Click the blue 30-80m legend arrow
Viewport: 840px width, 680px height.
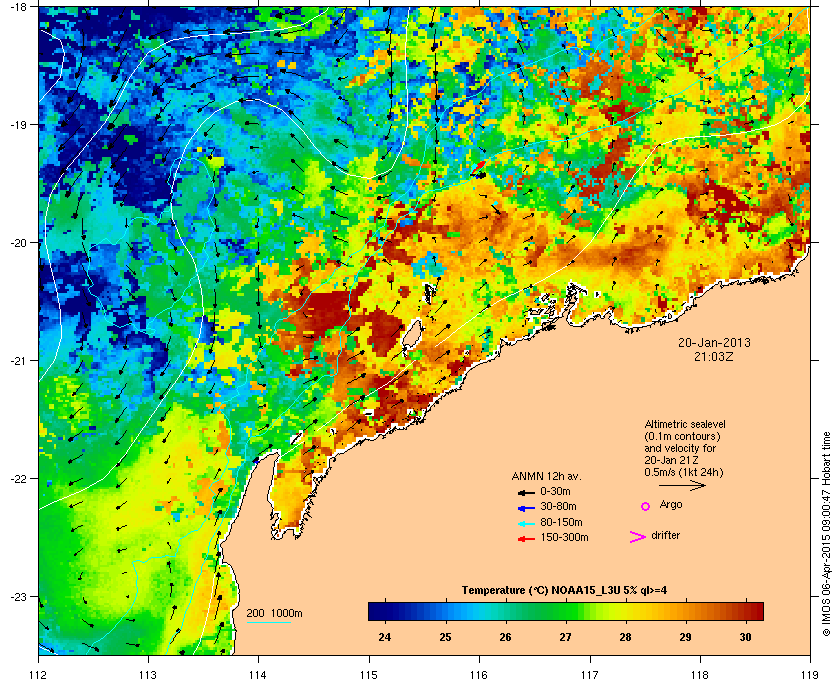pyautogui.click(x=526, y=507)
